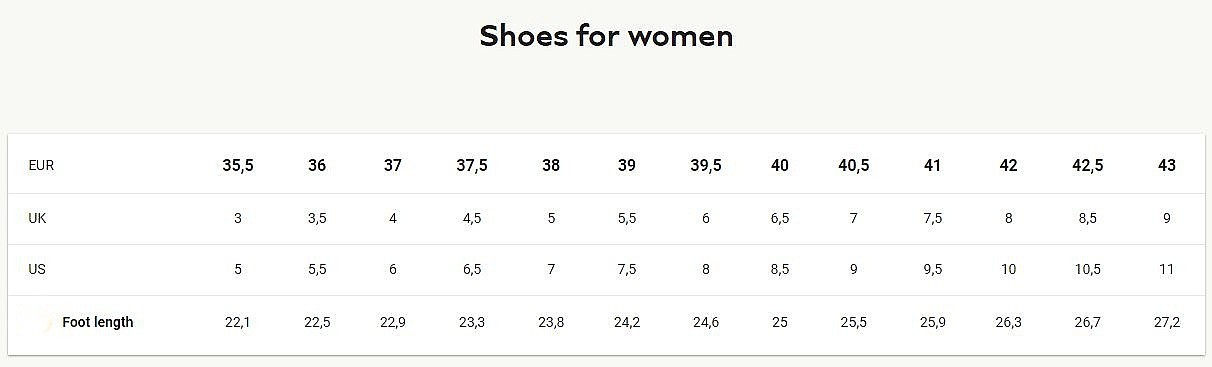Image resolution: width=1212 pixels, height=367 pixels.
Task: Select UK size 3 cell
Action: (x=238, y=218)
